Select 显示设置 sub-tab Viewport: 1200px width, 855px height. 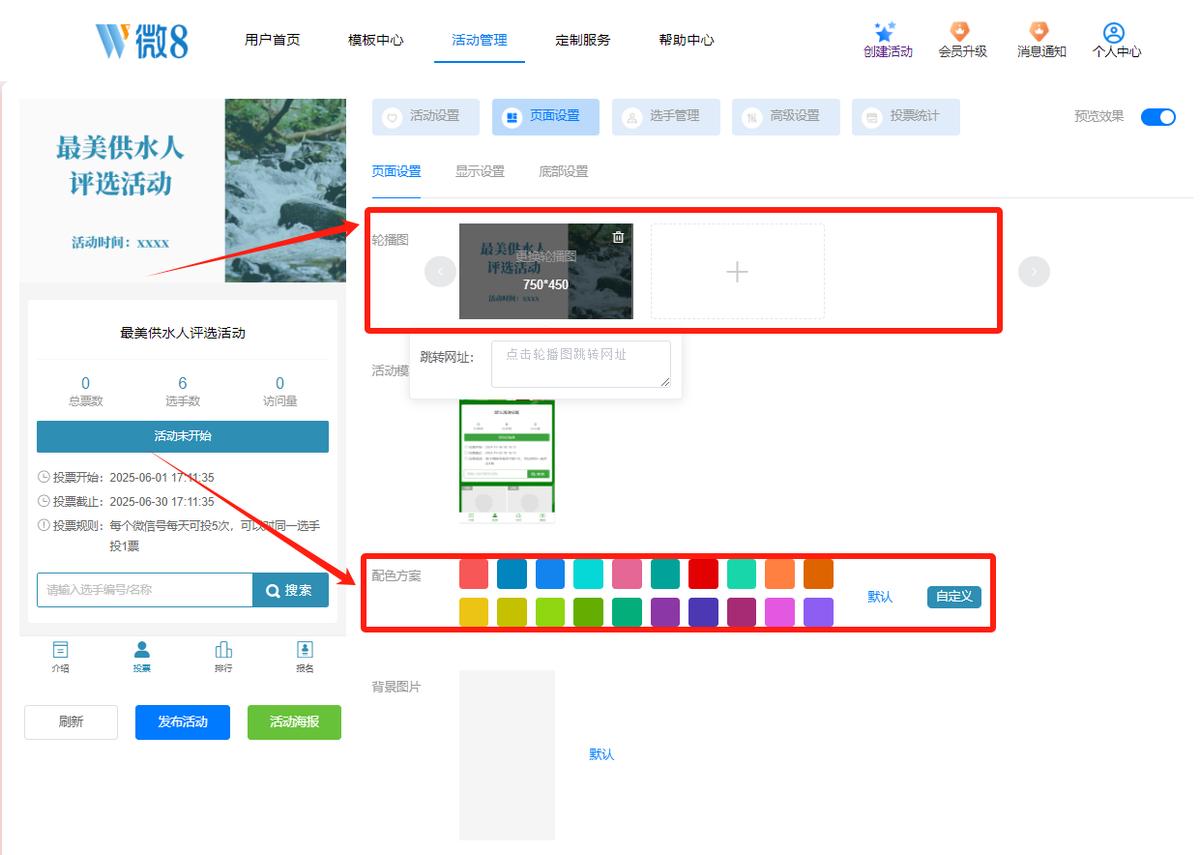point(480,171)
